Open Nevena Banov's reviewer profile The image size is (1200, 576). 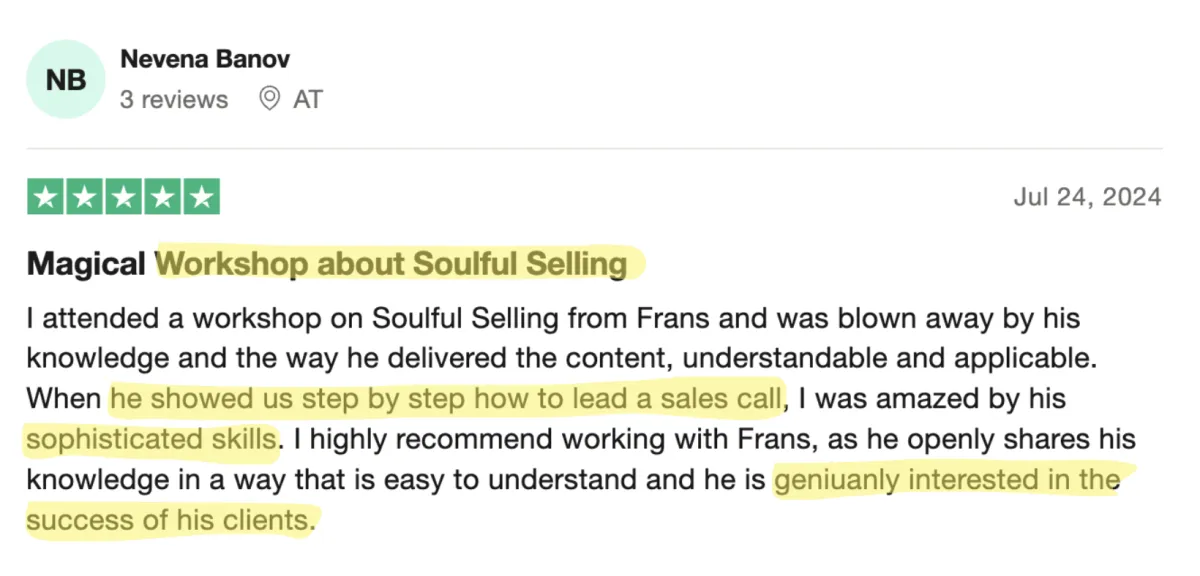coord(205,59)
